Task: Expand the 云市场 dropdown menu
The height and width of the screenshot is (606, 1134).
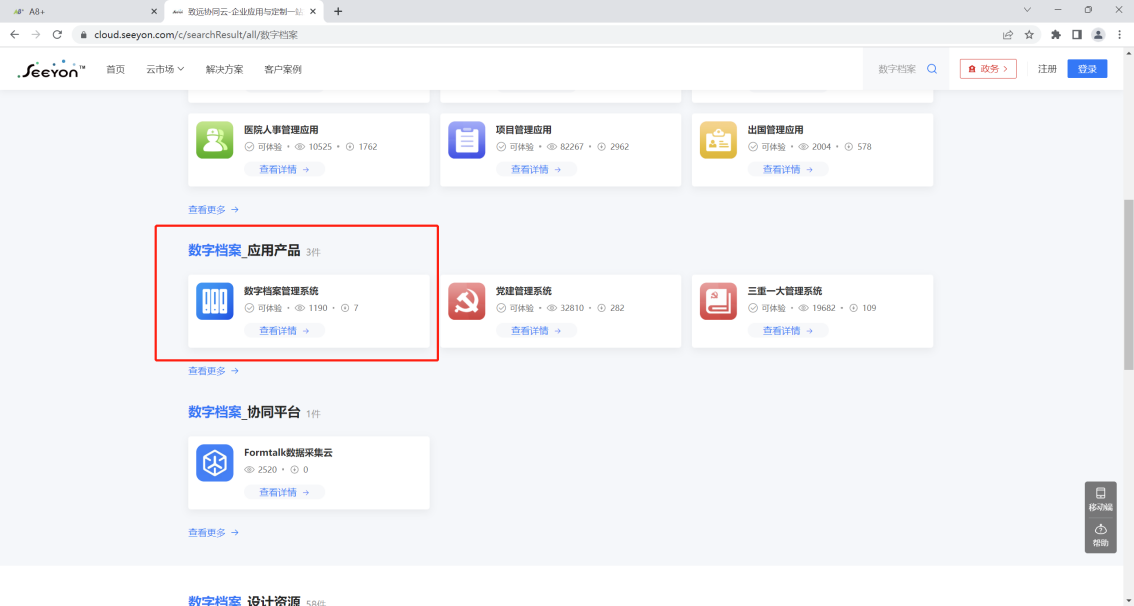Action: tap(165, 69)
